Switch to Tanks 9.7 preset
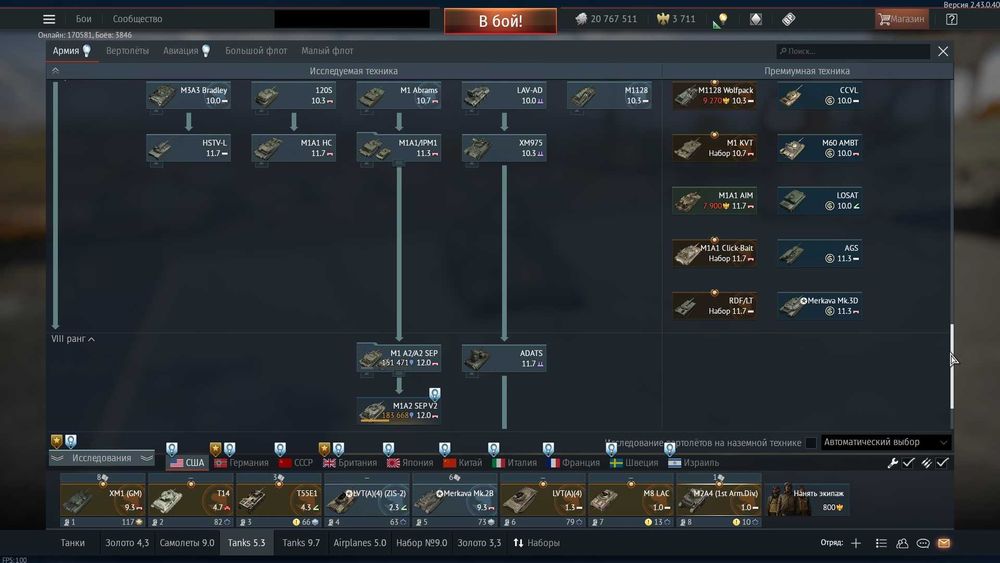The height and width of the screenshot is (563, 1000). point(300,543)
